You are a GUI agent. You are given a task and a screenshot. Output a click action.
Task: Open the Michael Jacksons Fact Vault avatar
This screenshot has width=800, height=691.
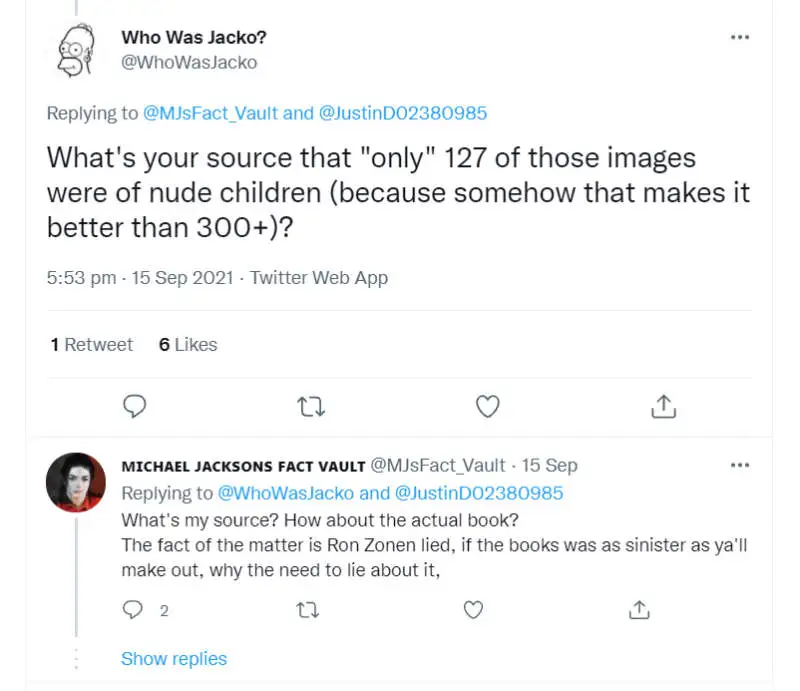point(76,483)
